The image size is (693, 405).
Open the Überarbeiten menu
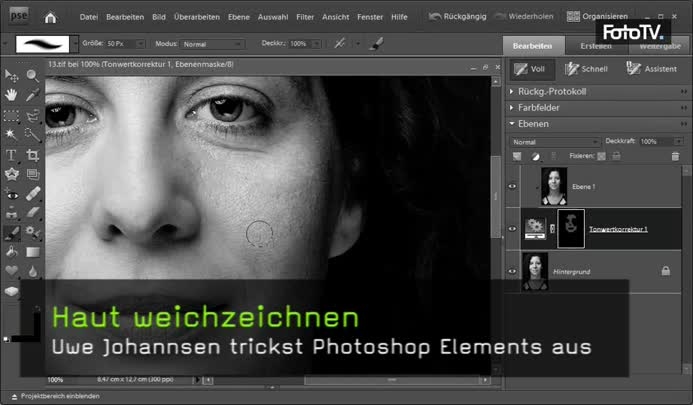(x=197, y=17)
